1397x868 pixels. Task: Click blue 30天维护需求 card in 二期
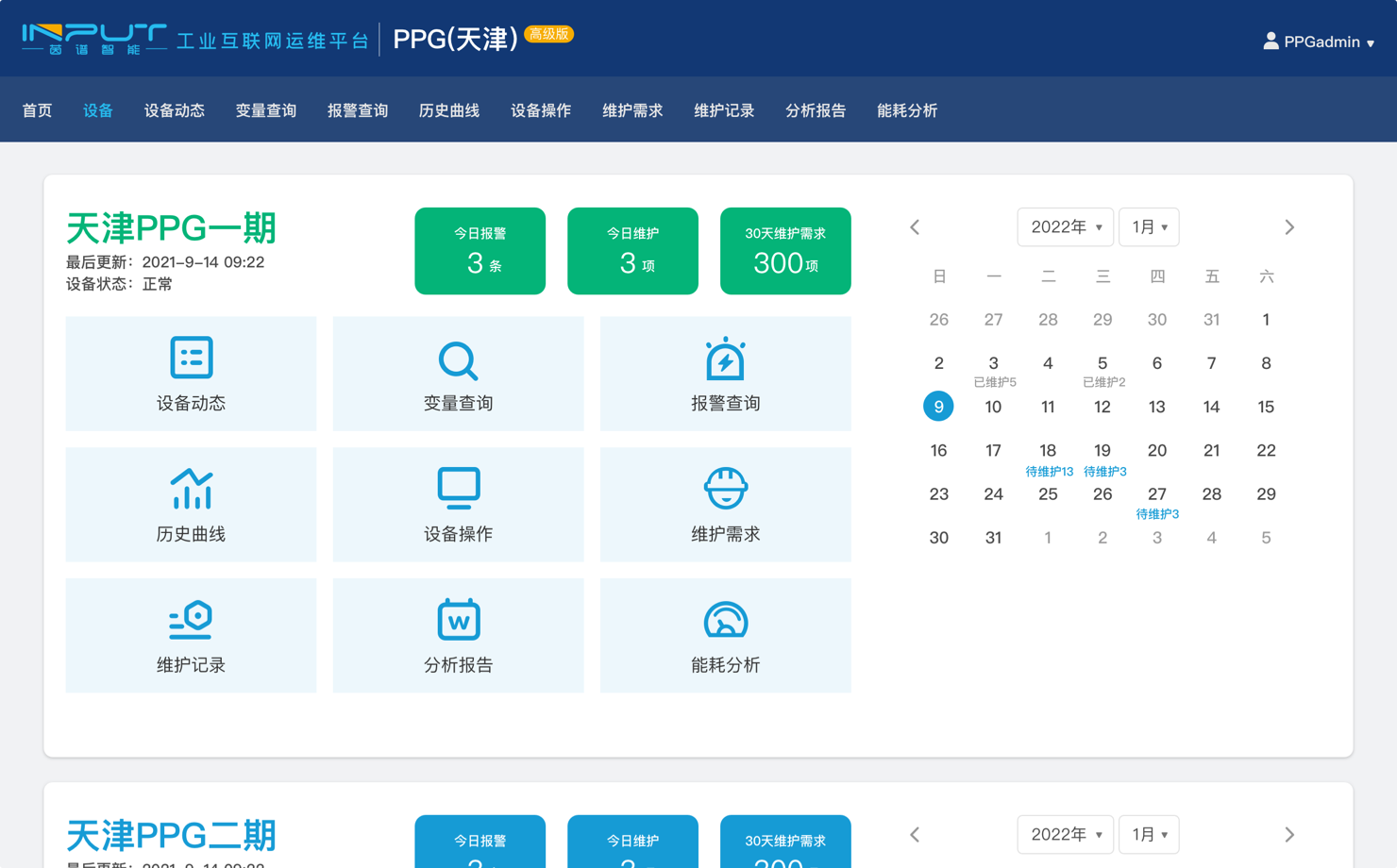coord(785,842)
